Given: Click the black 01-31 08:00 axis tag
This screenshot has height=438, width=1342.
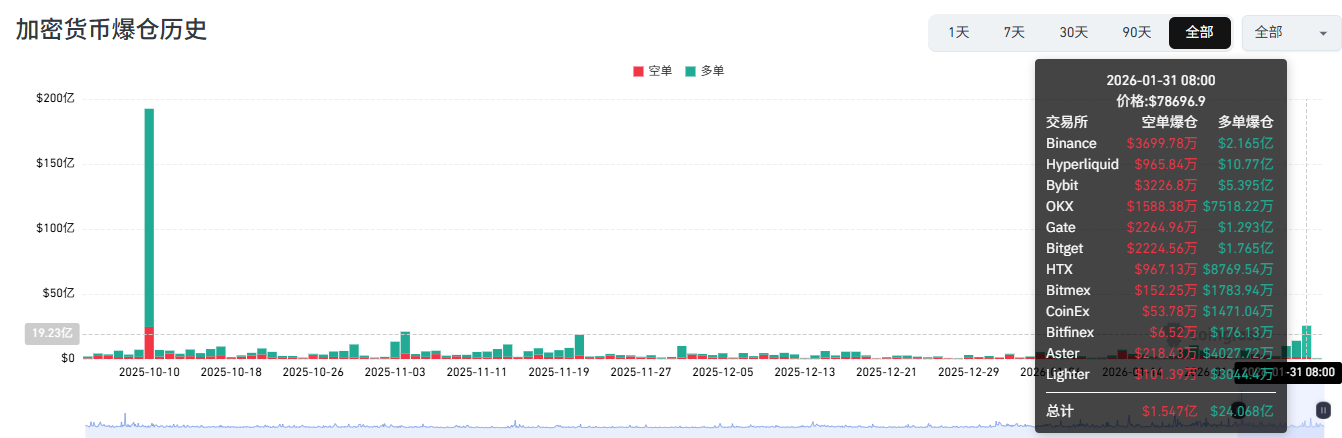Looking at the screenshot, I should coord(1289,372).
